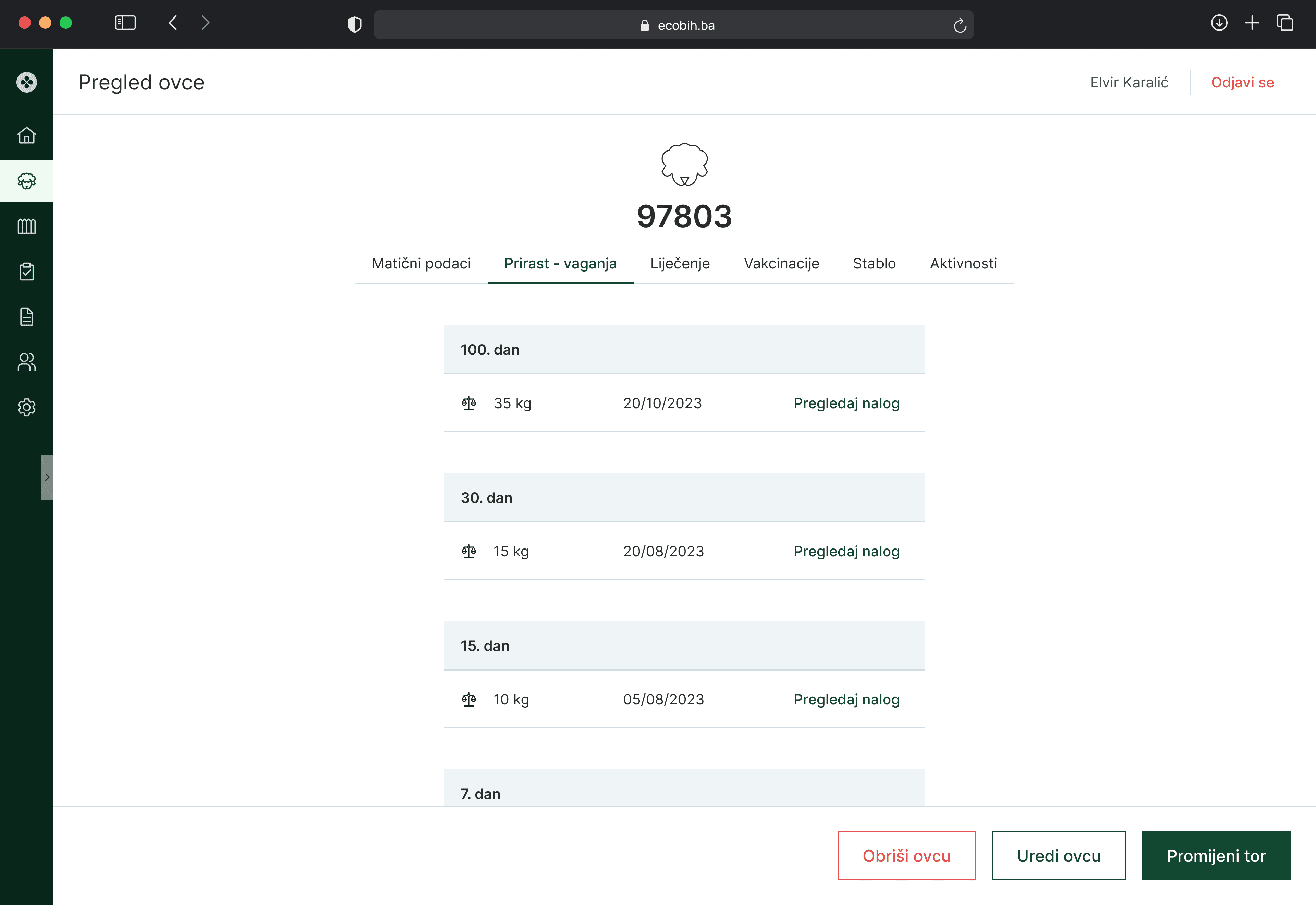Open the home dashboard icon

(27, 135)
